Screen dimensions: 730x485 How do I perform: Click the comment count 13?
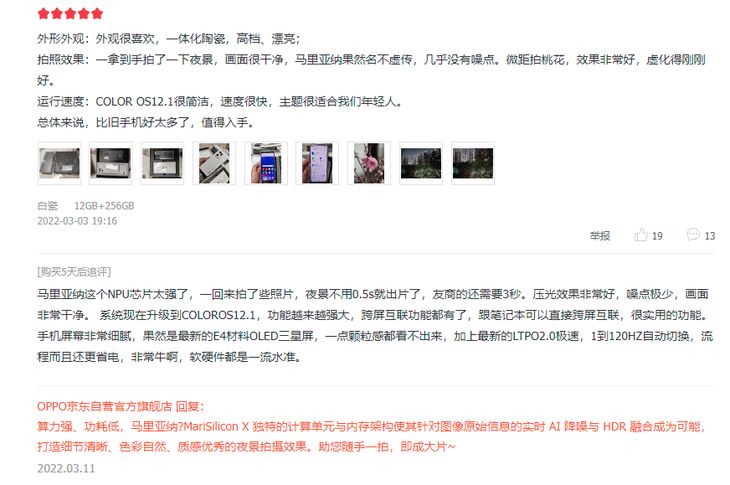[x=710, y=236]
